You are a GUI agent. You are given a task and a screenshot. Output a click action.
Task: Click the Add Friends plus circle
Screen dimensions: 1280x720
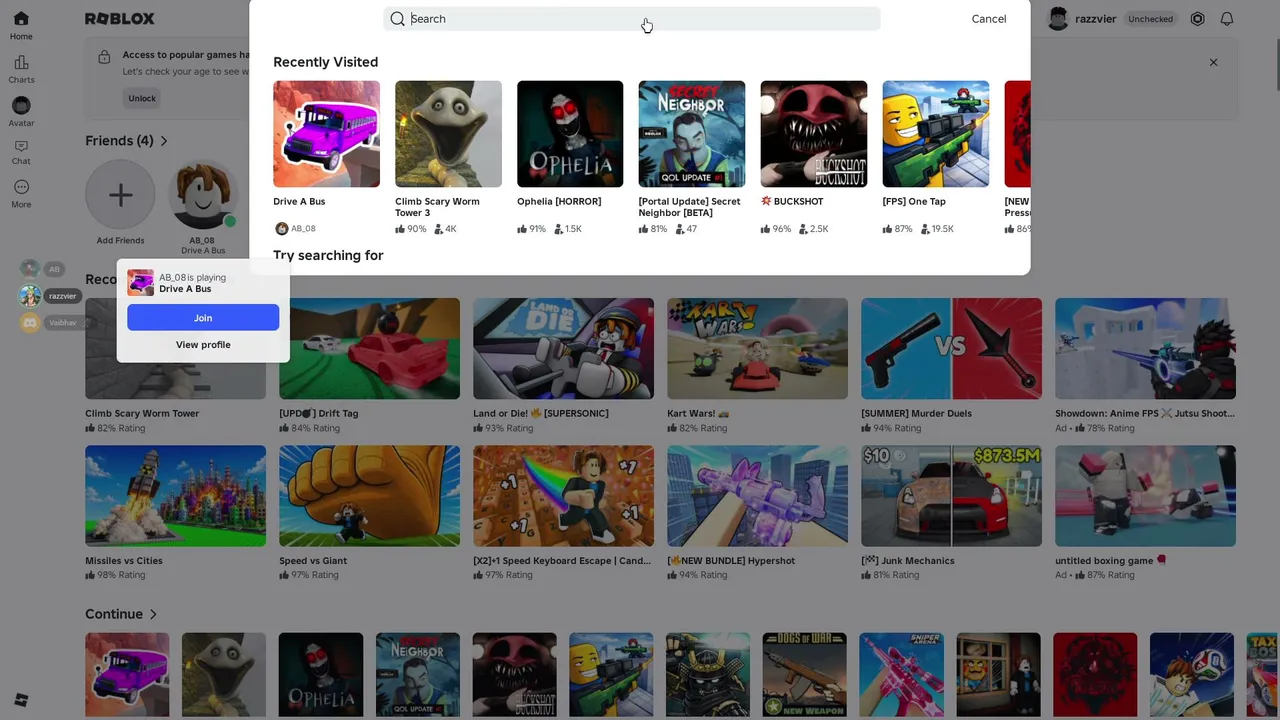point(120,195)
